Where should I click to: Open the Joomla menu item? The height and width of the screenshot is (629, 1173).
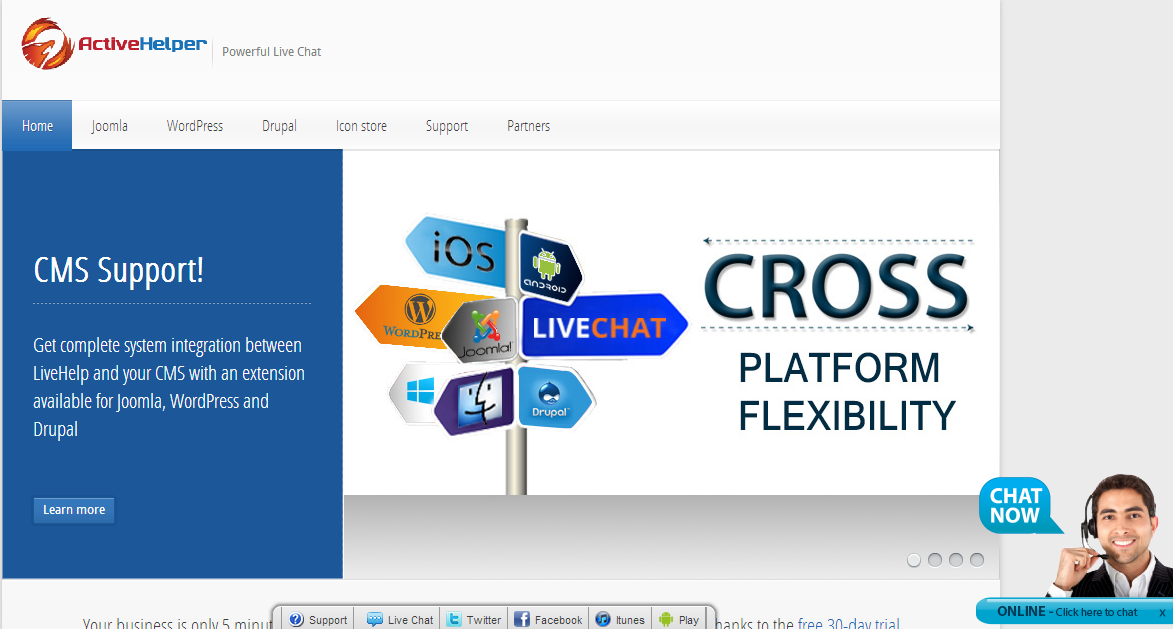coord(109,126)
